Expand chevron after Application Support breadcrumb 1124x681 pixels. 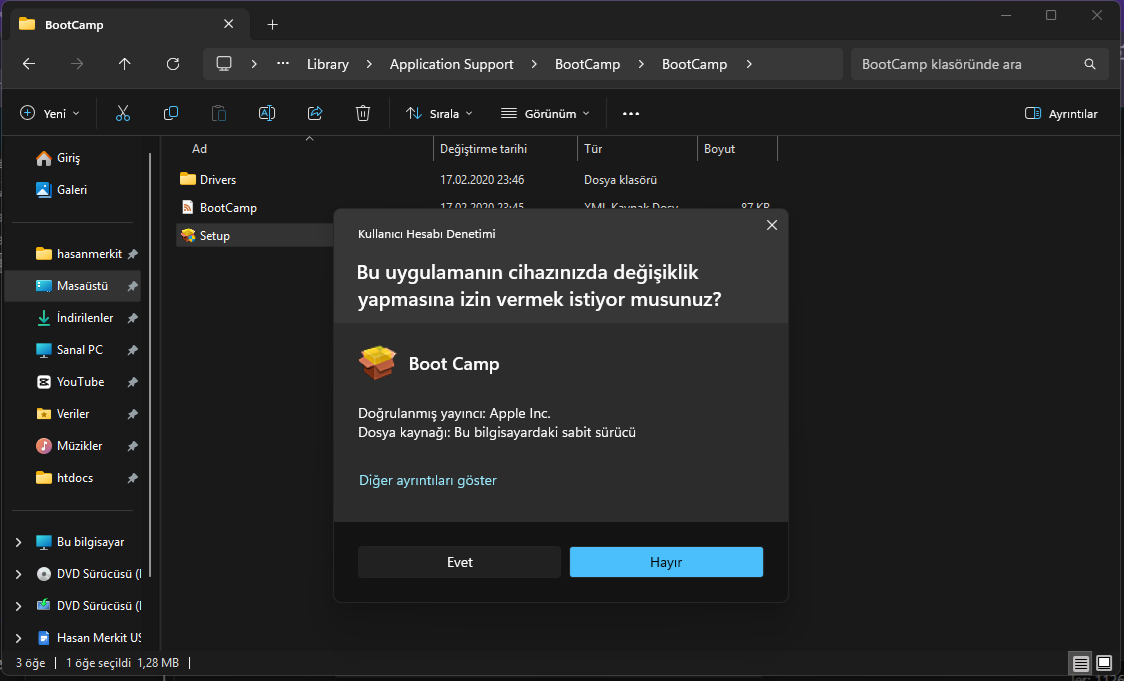point(534,64)
